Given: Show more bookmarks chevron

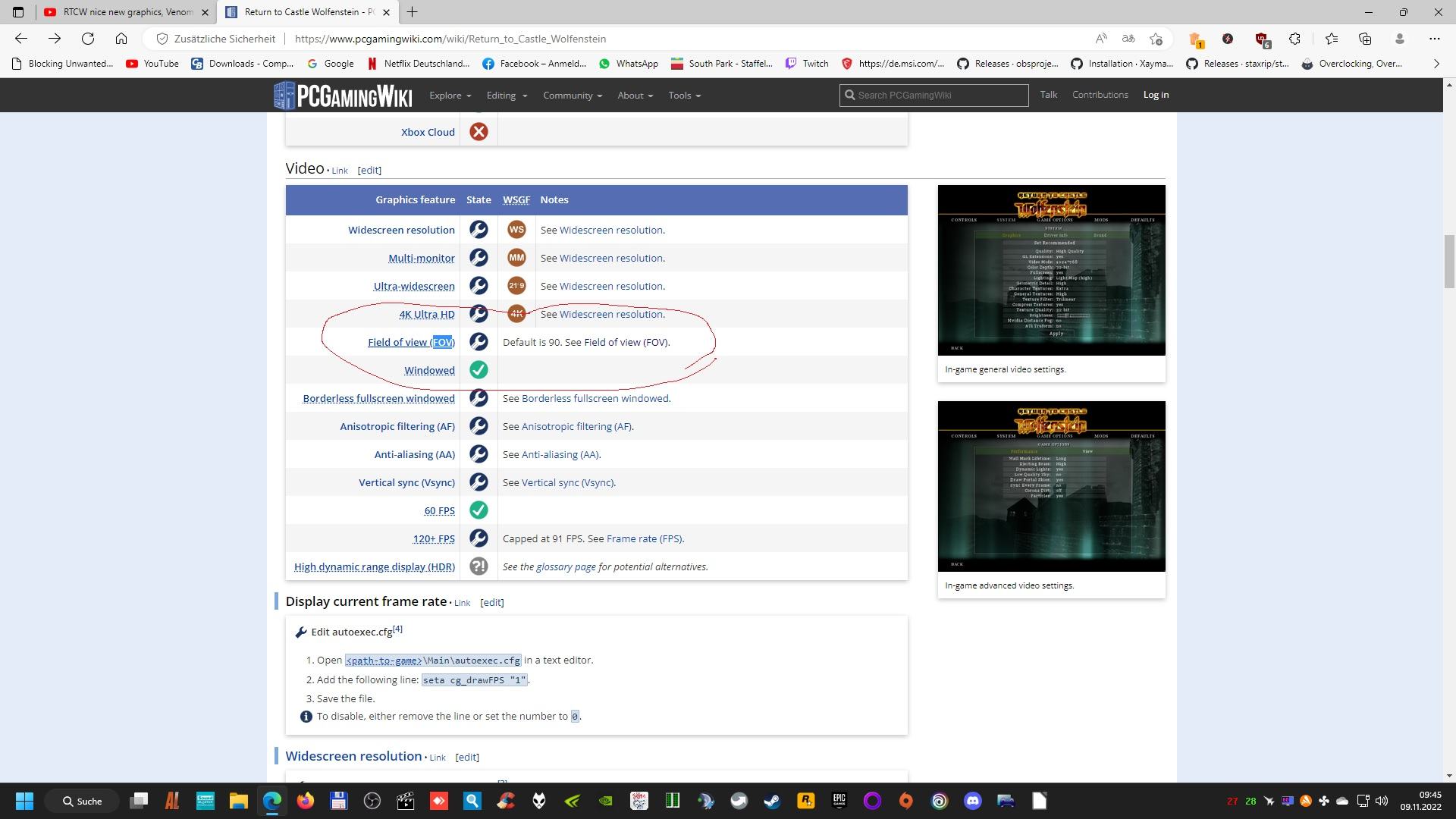Looking at the screenshot, I should (x=1436, y=64).
